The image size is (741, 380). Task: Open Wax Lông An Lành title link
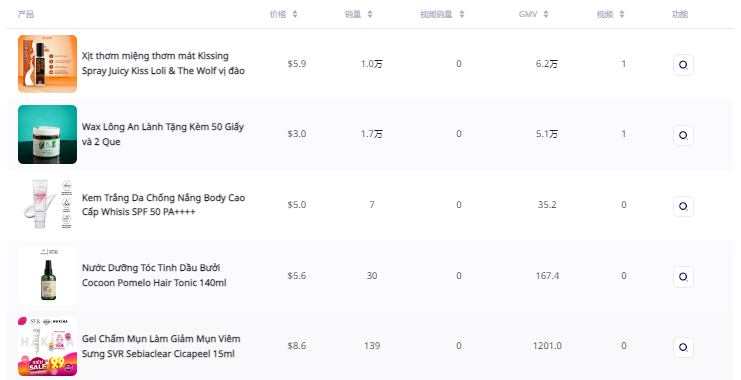[163, 134]
